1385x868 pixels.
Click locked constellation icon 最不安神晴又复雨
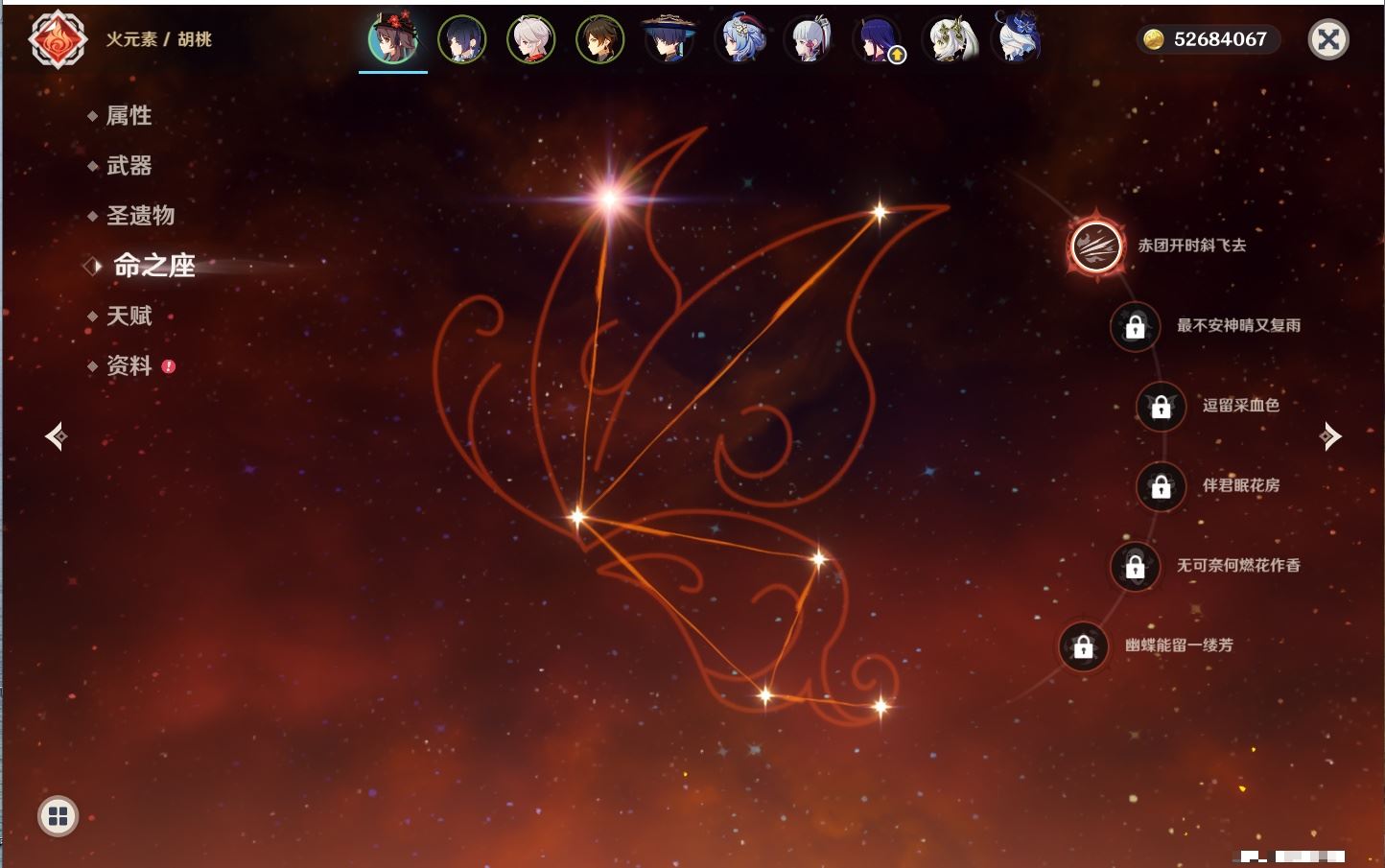click(1135, 326)
